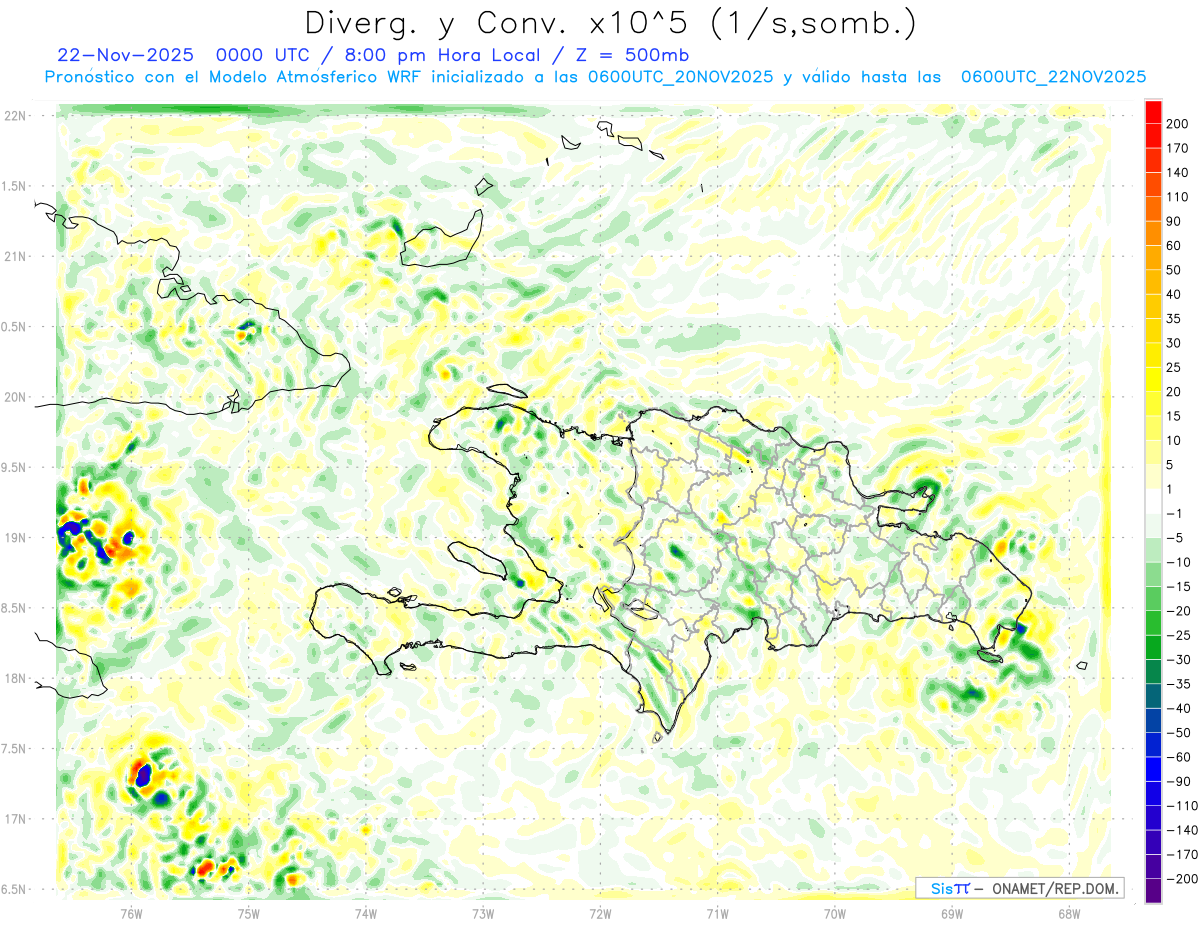Click the "-140" colorbar label
The height and width of the screenshot is (927, 1200).
(x=1180, y=830)
